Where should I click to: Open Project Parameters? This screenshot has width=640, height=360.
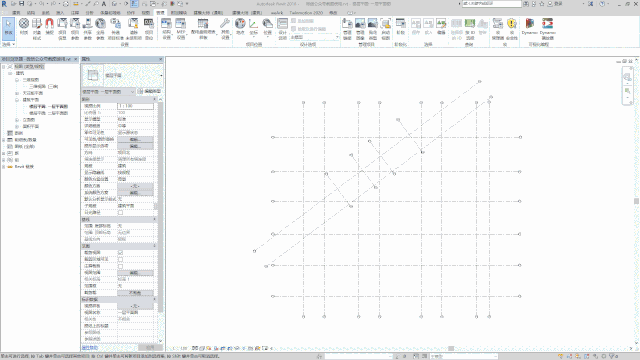[x=75, y=29]
